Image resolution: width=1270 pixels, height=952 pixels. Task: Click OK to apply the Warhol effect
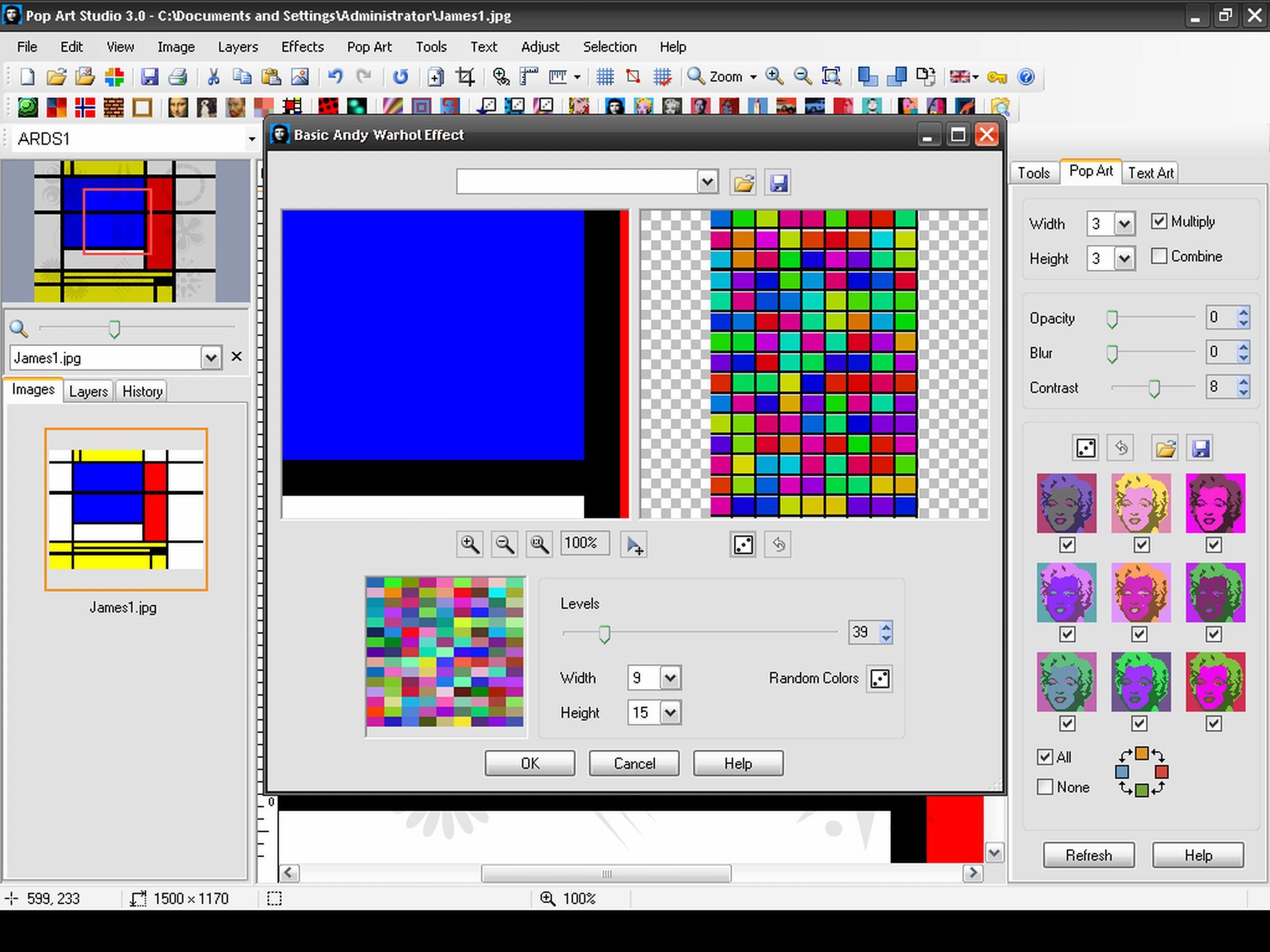[x=529, y=763]
